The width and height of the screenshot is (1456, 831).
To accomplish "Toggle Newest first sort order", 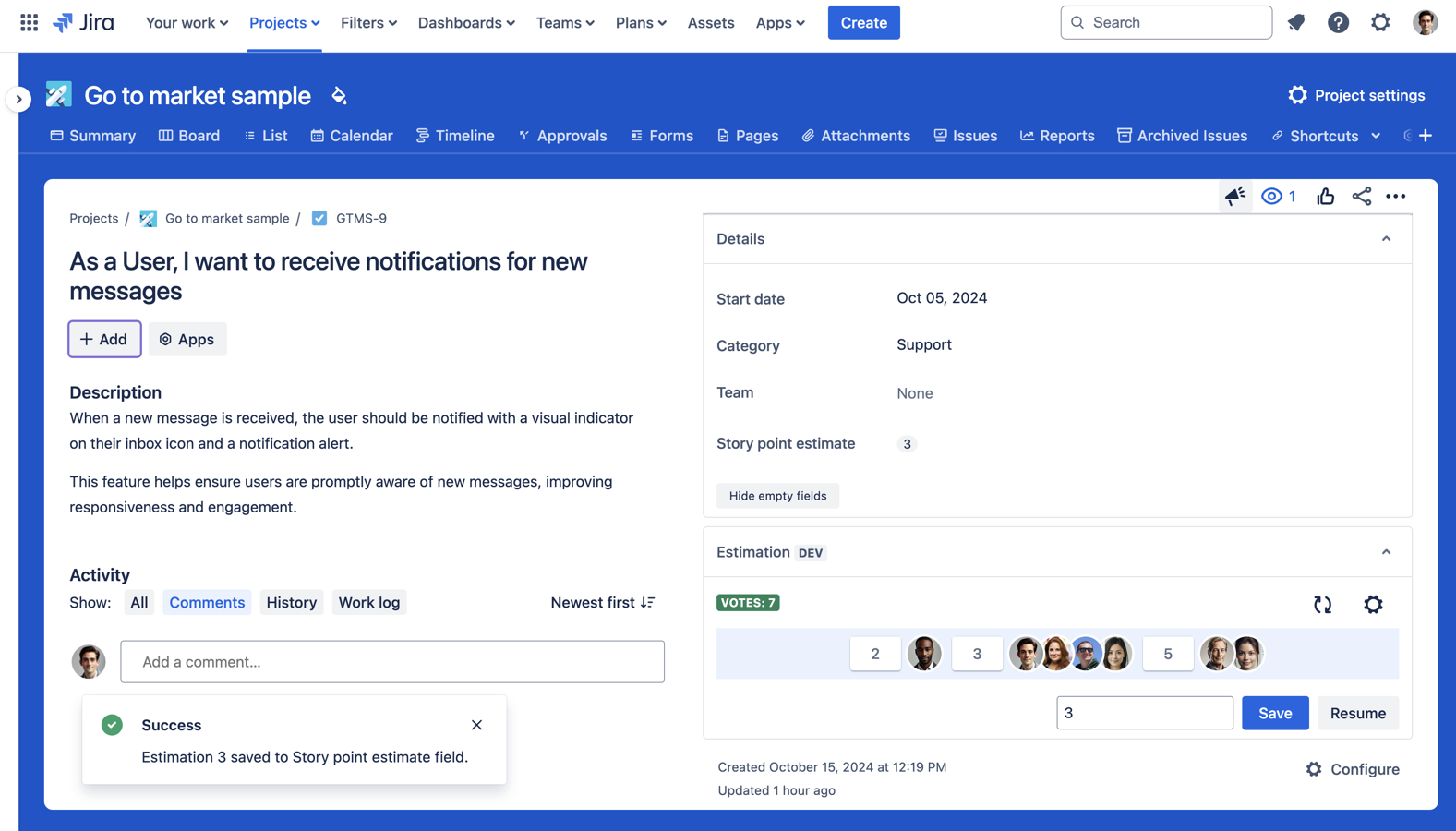I will (603, 602).
